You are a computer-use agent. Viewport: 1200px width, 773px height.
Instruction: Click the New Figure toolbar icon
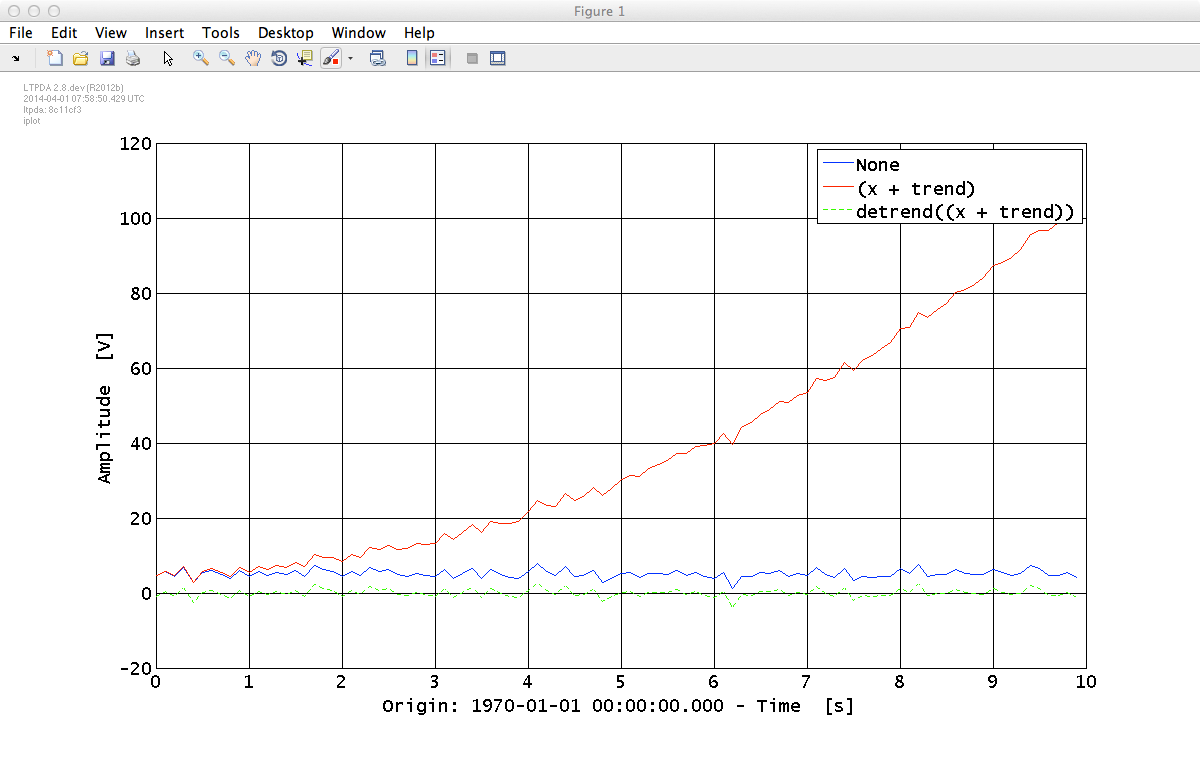[x=55, y=59]
